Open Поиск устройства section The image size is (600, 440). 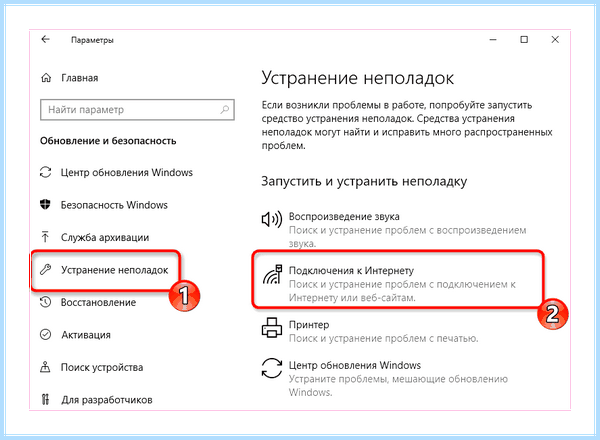(x=102, y=368)
